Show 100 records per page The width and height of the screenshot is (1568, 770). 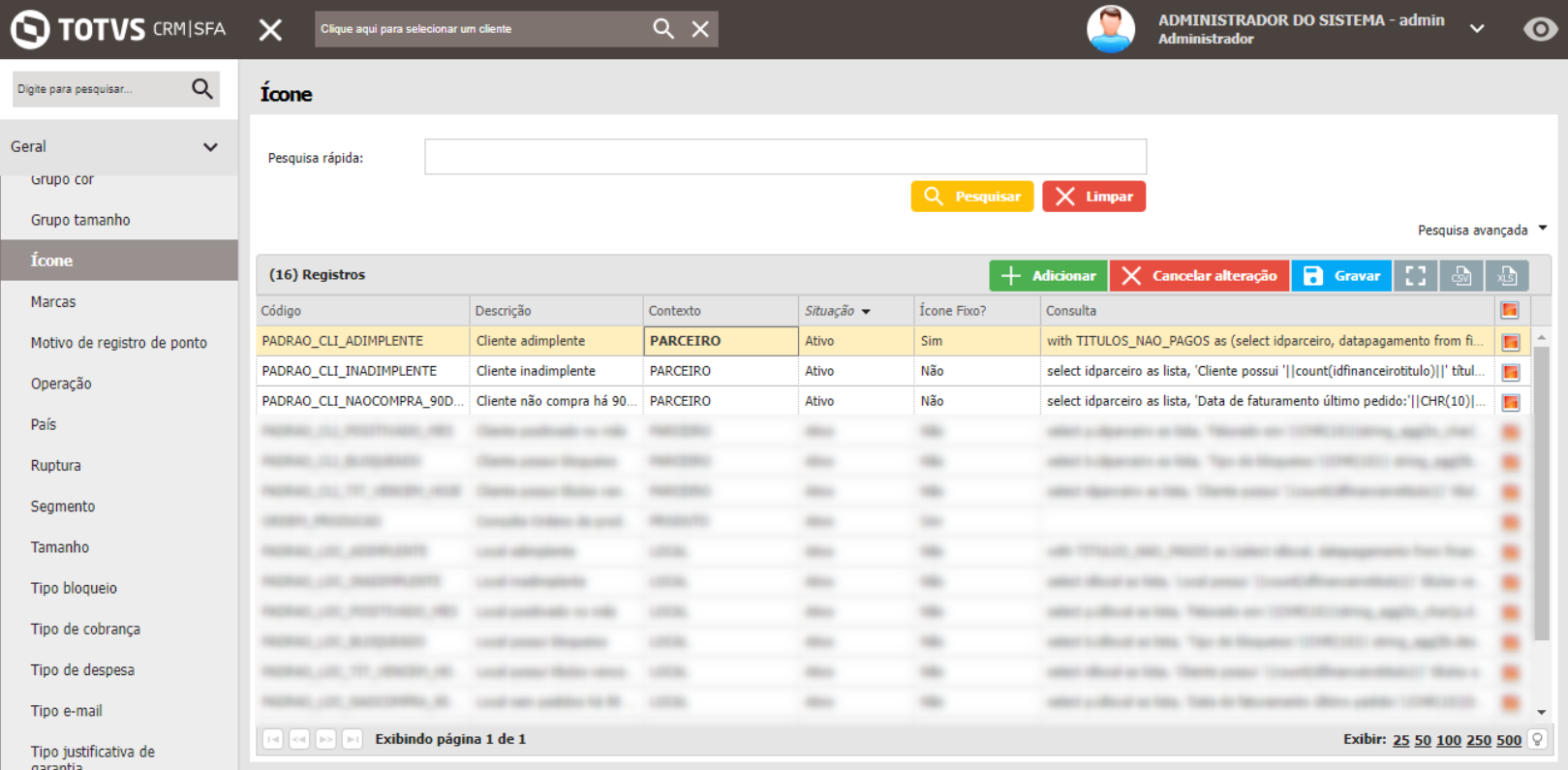(x=1449, y=740)
